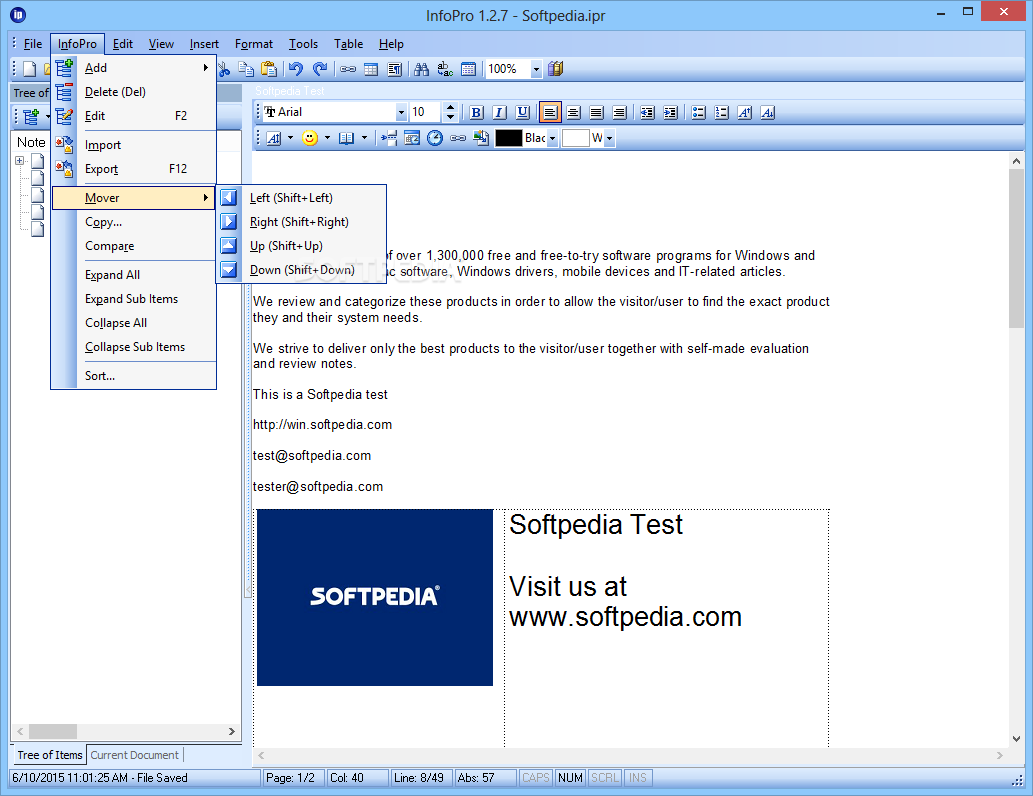Open the Black font color dropdown
Image resolution: width=1033 pixels, height=796 pixels.
pyautogui.click(x=552, y=138)
